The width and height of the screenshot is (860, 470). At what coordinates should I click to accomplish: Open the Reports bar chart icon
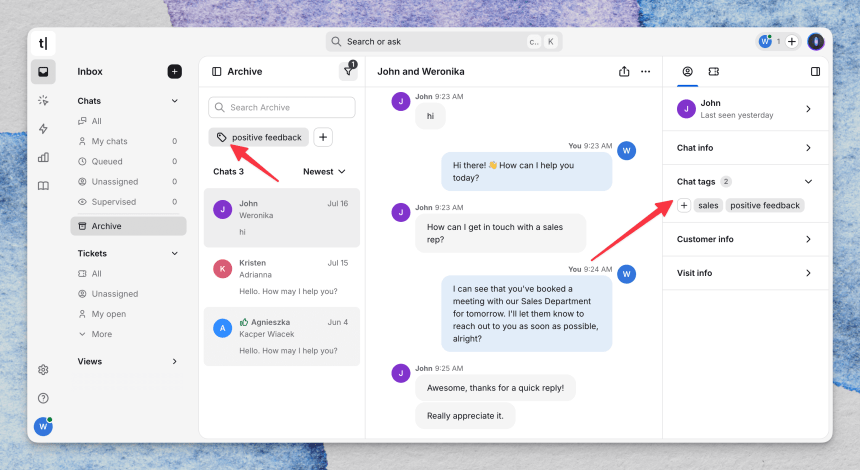pos(43,157)
